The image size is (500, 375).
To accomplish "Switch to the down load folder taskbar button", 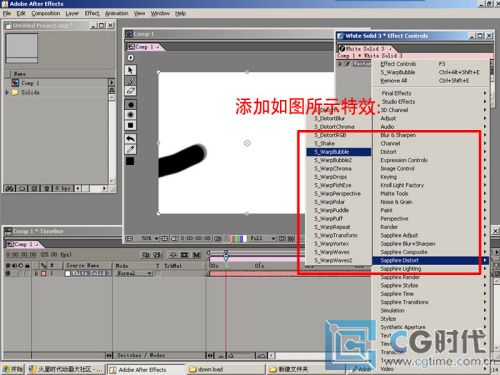I will click(x=225, y=369).
